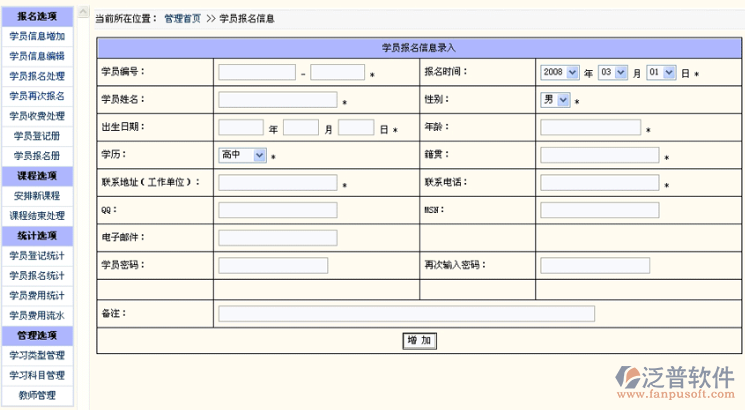Click the 籍贯 input field
This screenshot has height=410, width=745.
[599, 155]
